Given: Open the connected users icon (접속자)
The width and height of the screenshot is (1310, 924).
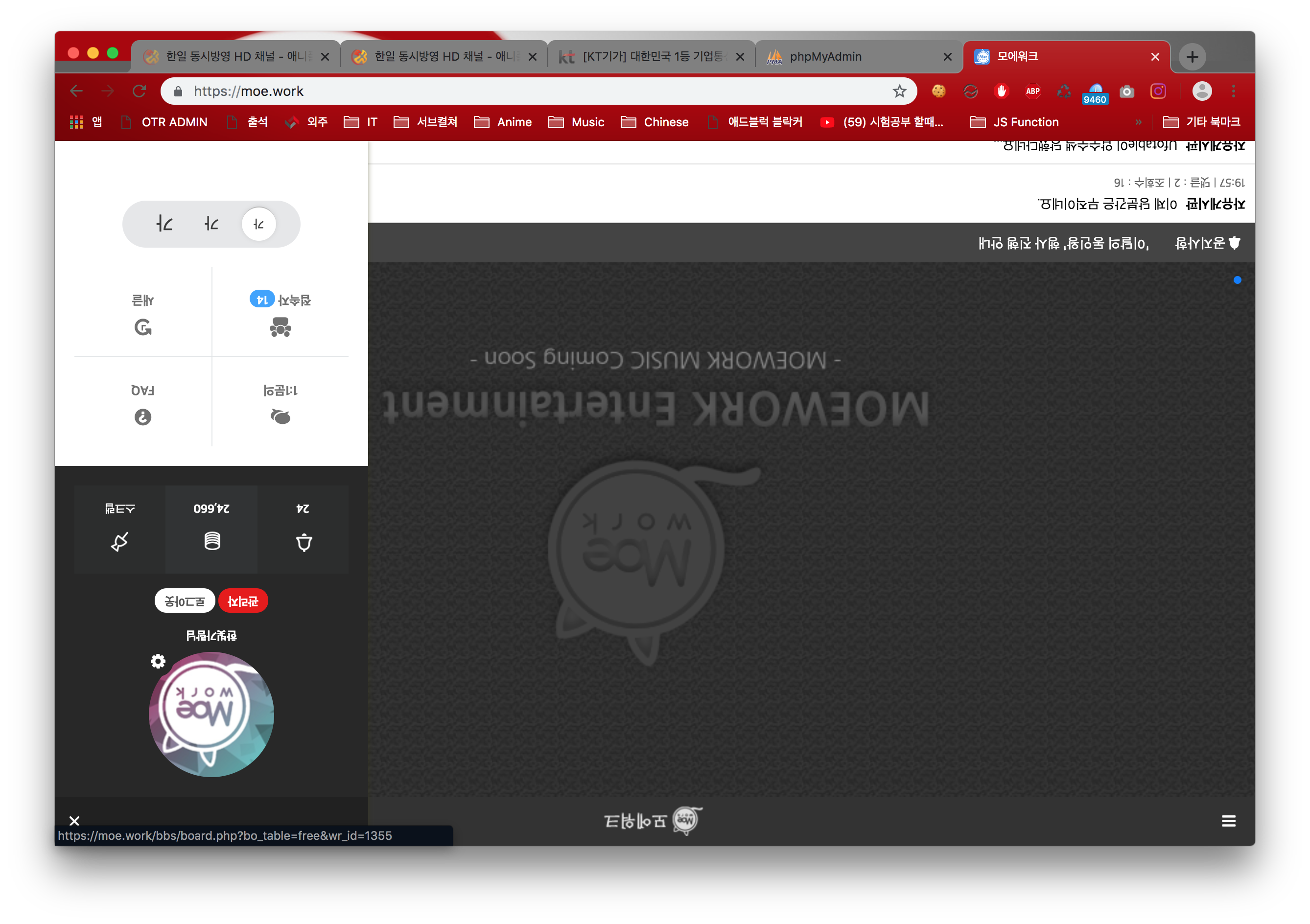Looking at the screenshot, I should (x=280, y=327).
